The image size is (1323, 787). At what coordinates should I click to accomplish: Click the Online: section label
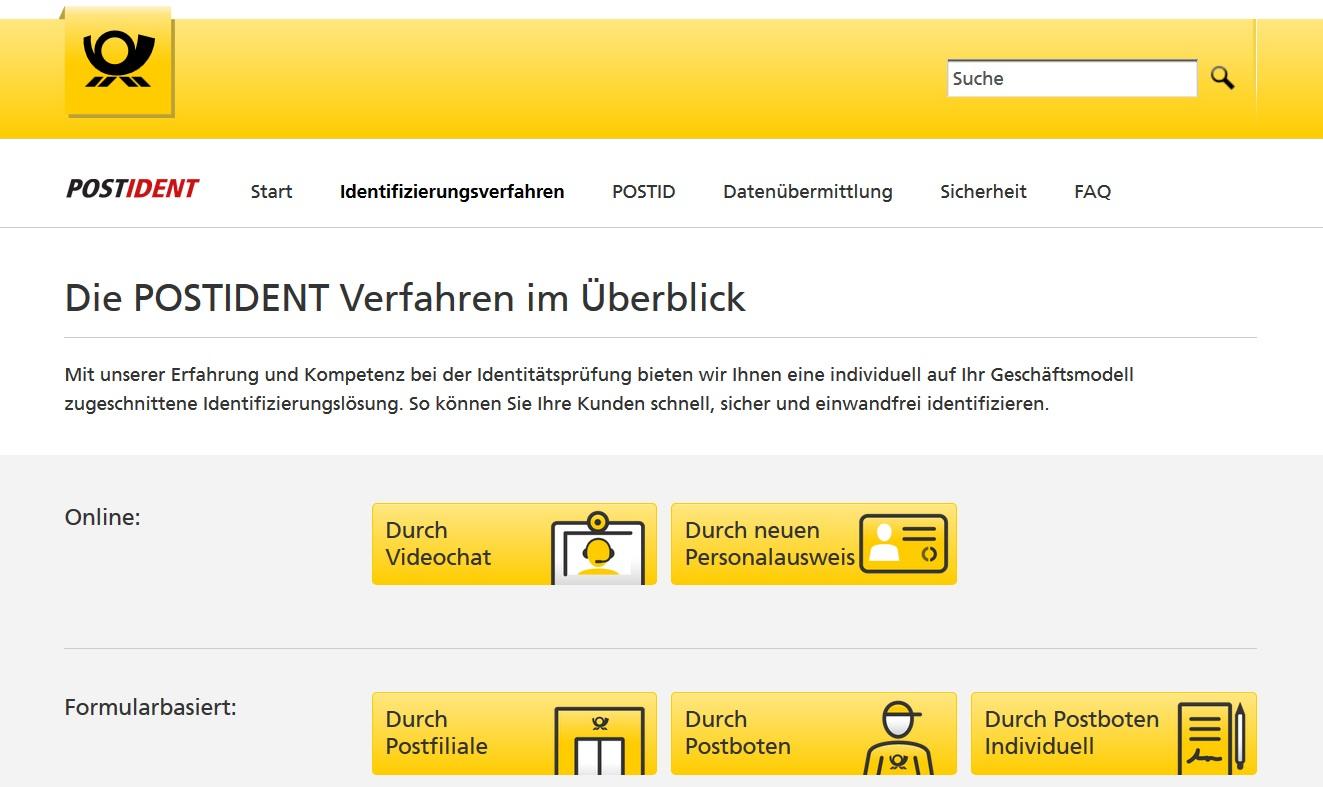103,517
